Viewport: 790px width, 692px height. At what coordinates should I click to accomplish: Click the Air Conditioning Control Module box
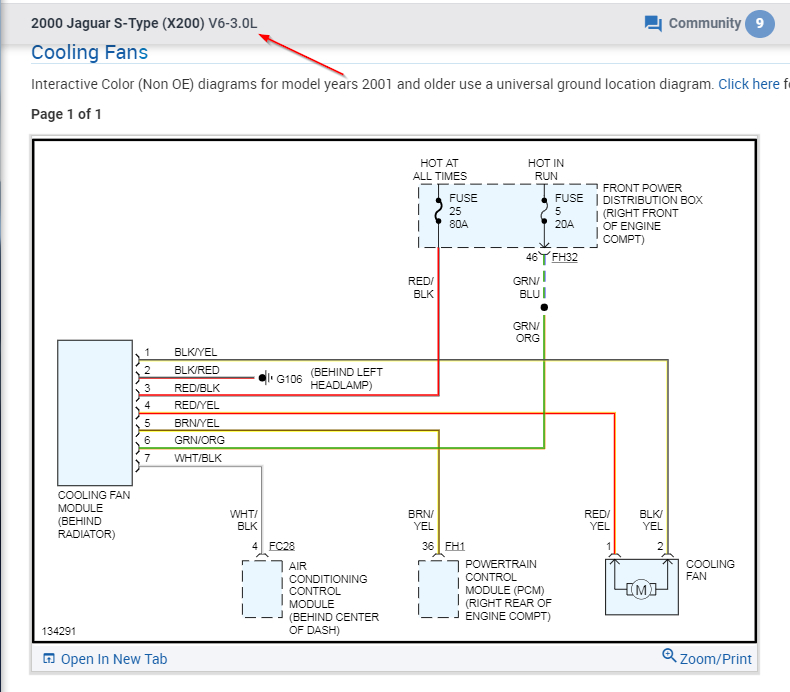pyautogui.click(x=262, y=589)
